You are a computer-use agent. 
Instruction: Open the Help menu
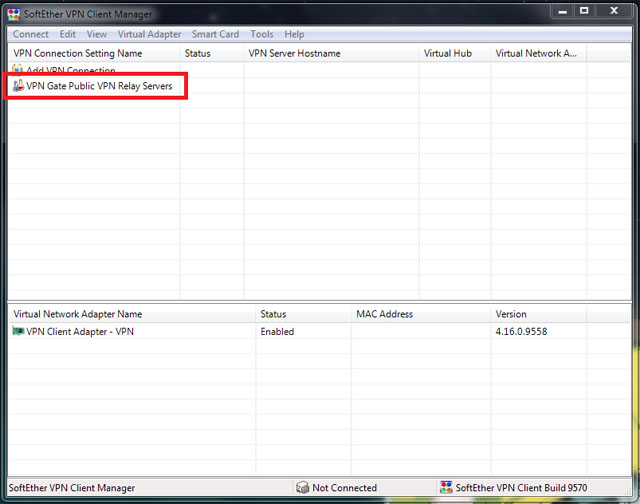point(294,34)
